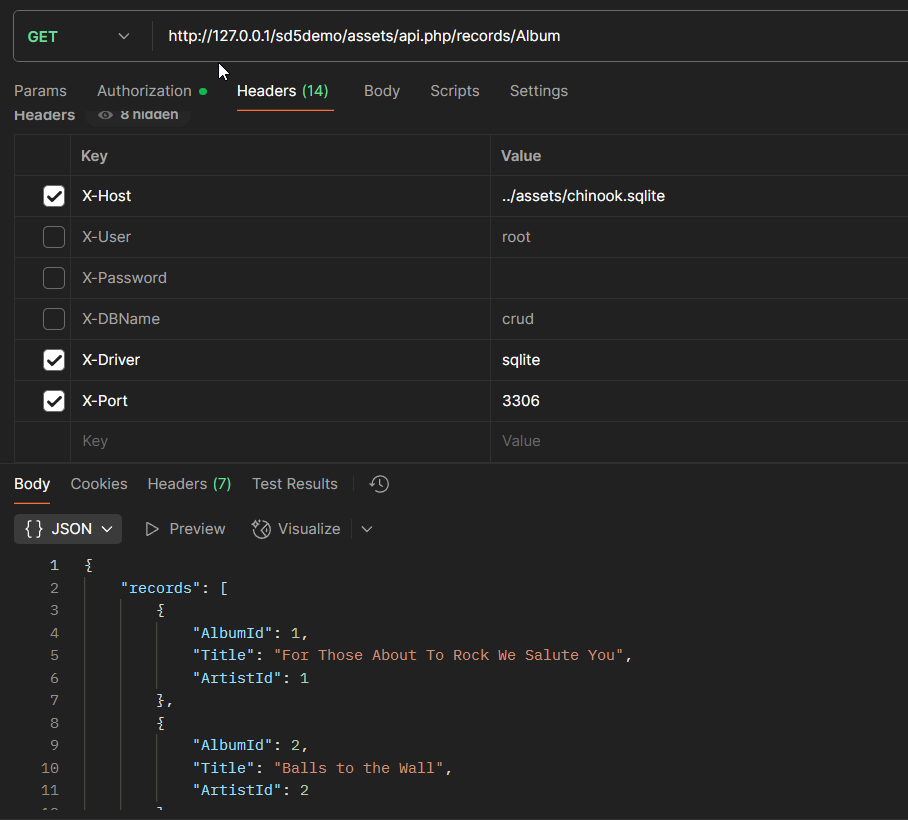
Task: Click the response history clock icon
Action: (379, 484)
